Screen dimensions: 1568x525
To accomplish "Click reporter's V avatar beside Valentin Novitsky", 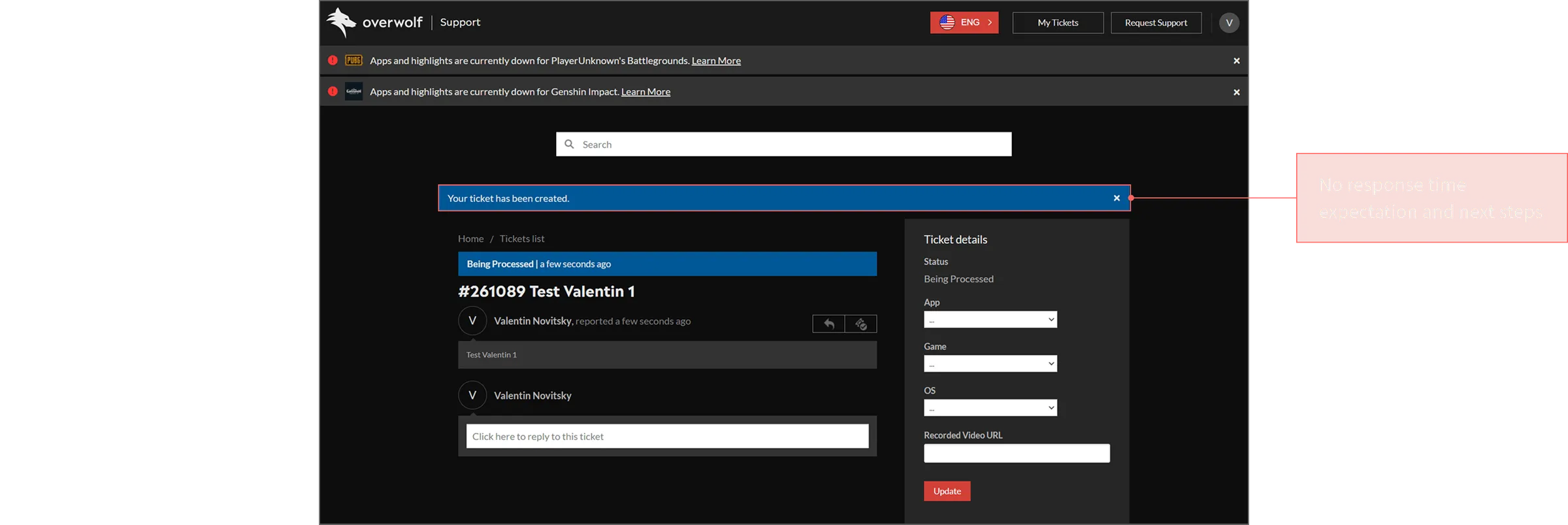I will [472, 320].
